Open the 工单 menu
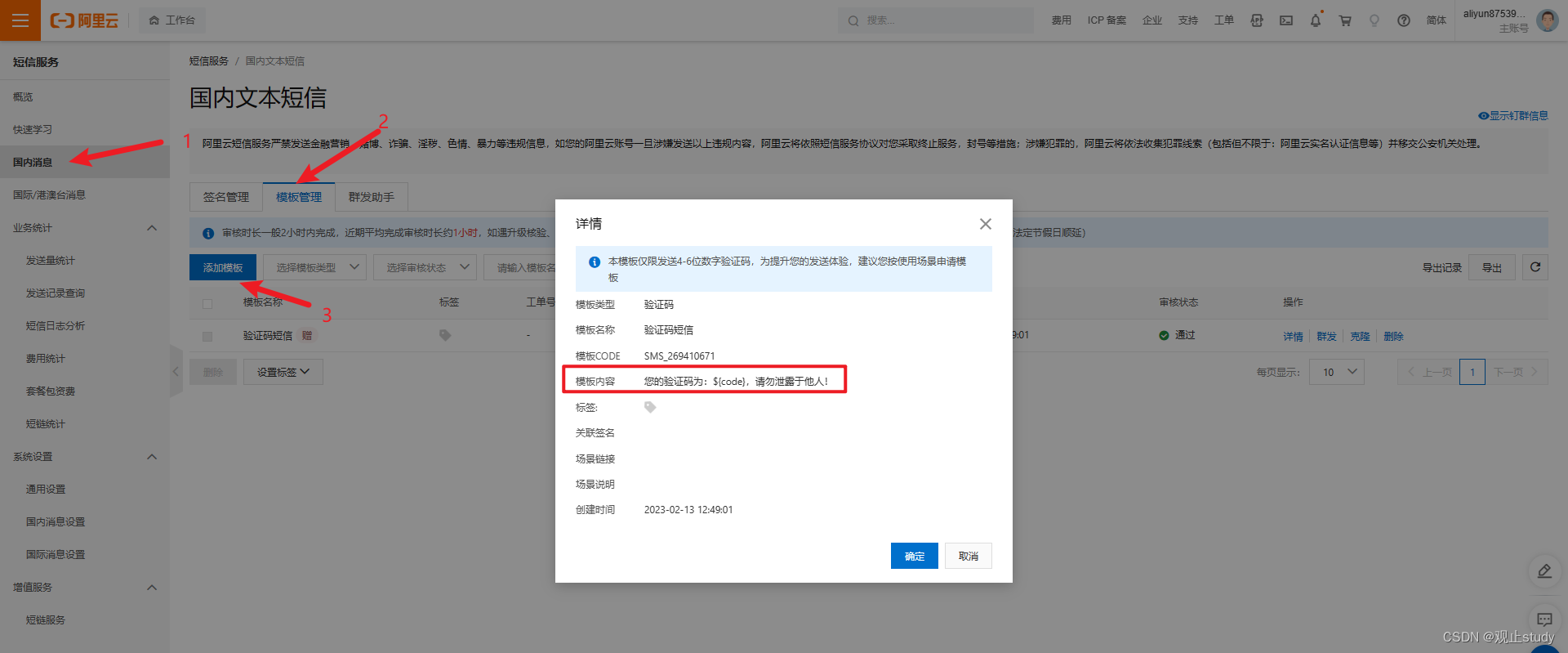 click(1223, 20)
